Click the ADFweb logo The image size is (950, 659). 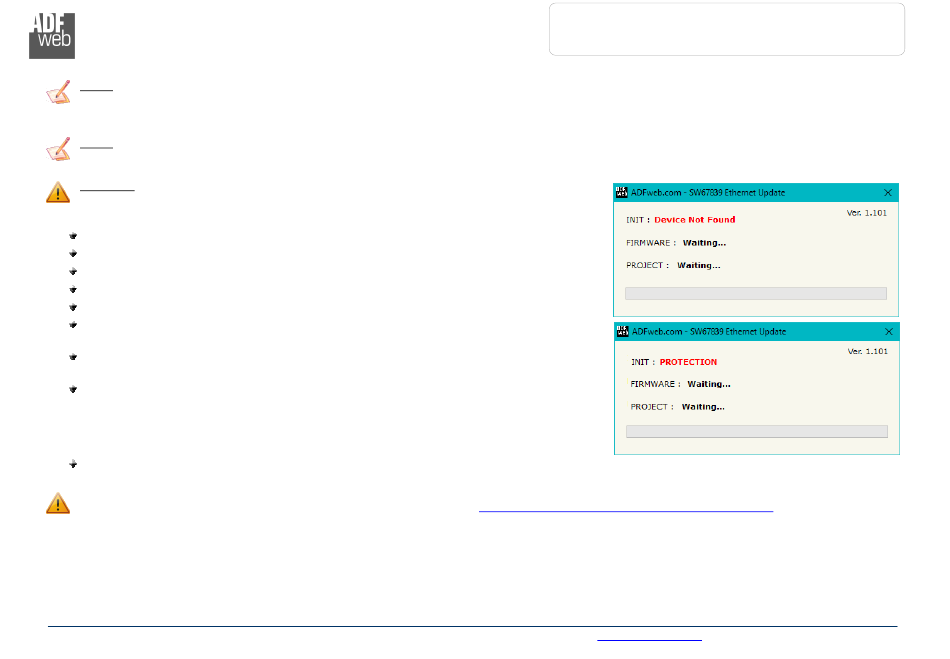(x=51, y=36)
